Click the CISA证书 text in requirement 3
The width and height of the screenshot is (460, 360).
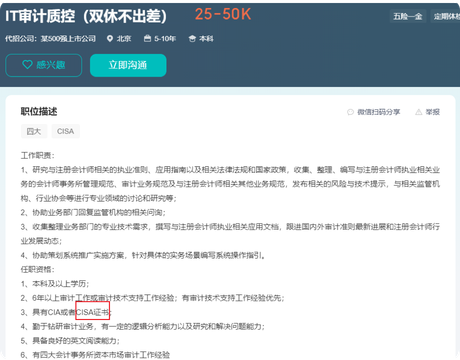click(93, 312)
